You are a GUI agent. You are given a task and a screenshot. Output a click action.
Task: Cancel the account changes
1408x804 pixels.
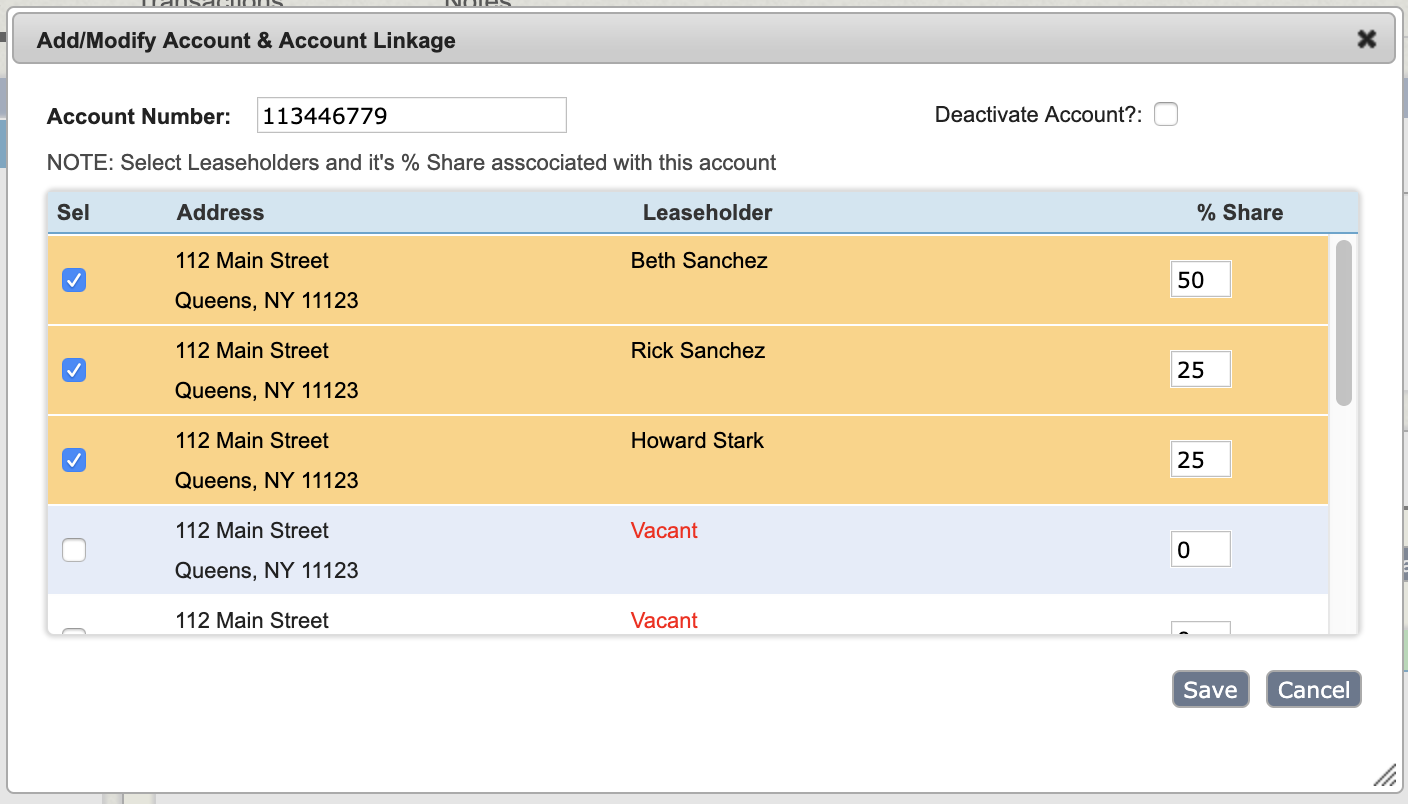click(1314, 689)
